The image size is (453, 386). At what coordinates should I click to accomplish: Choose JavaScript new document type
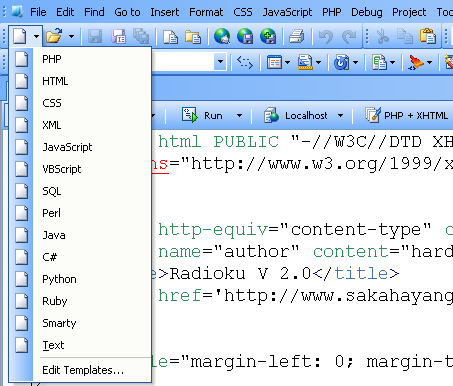[x=80, y=147]
